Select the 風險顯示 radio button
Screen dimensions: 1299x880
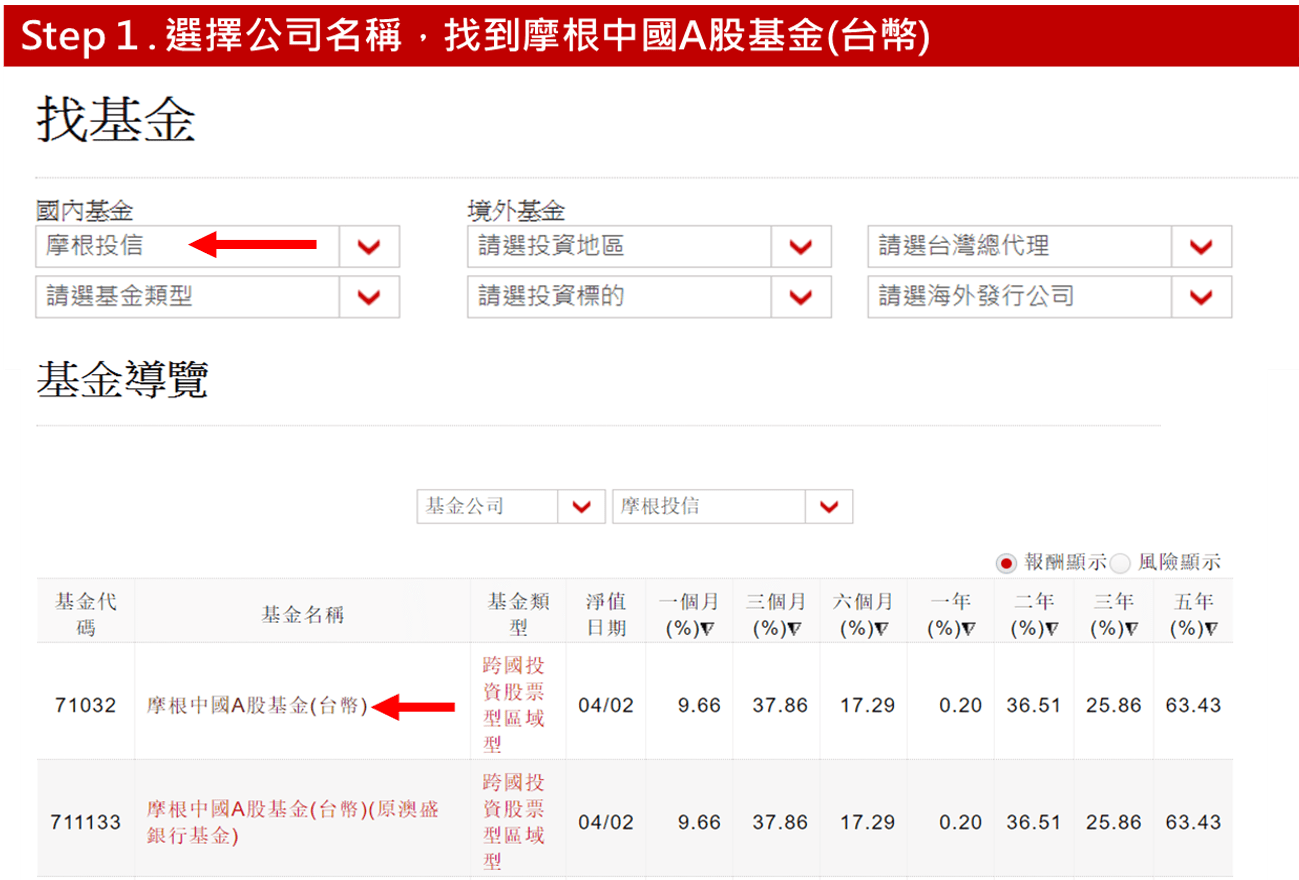click(1122, 562)
